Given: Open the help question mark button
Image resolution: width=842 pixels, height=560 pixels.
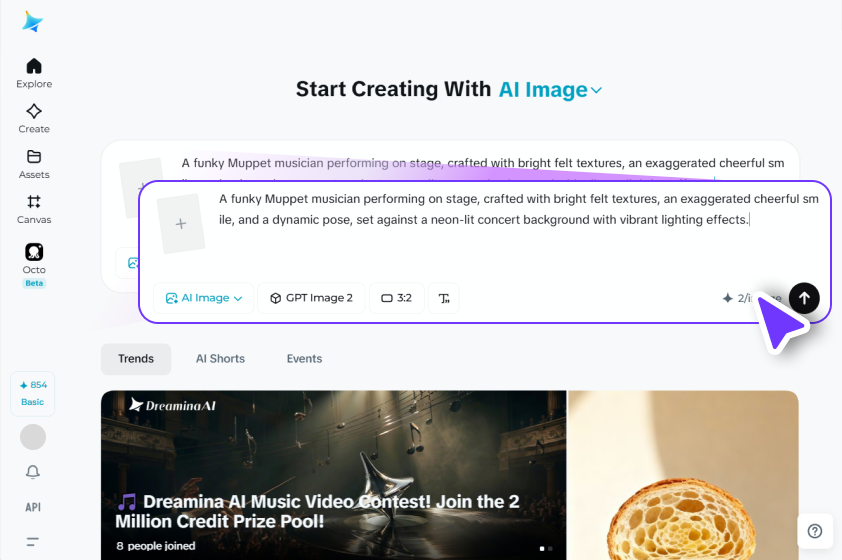Looking at the screenshot, I should (815, 531).
